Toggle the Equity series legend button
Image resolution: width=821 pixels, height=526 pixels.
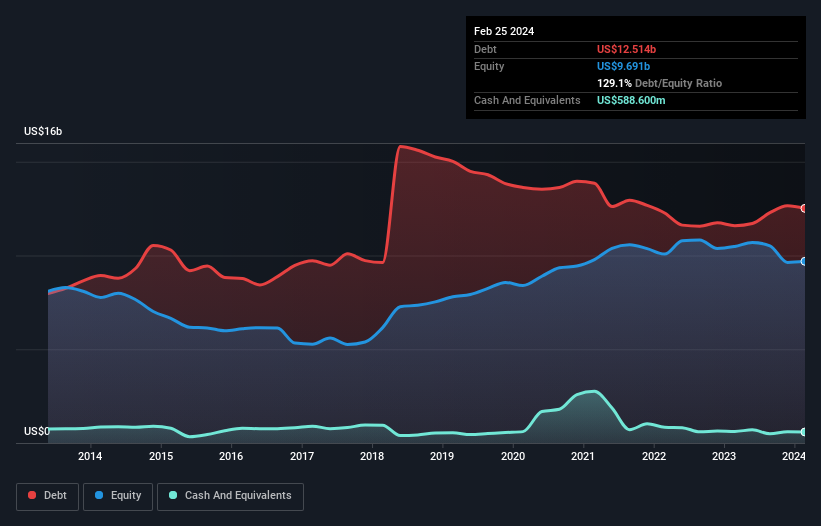point(118,496)
